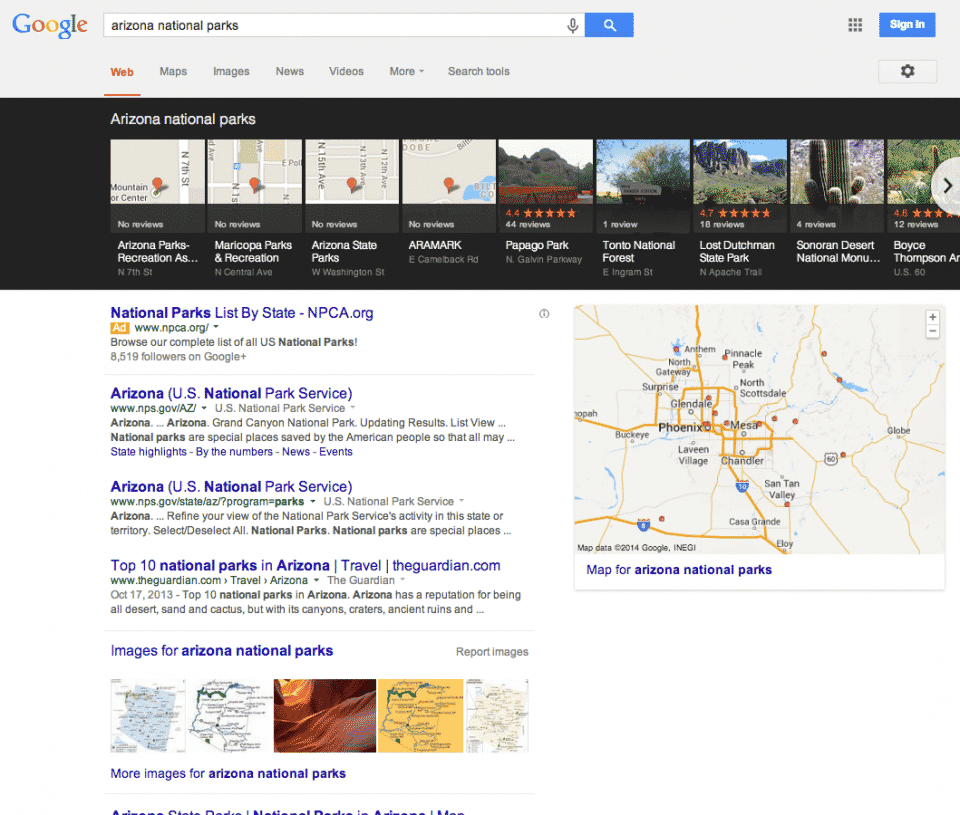Open More images for arizona national parks
Screen dimensions: 960x815
[x=228, y=774]
